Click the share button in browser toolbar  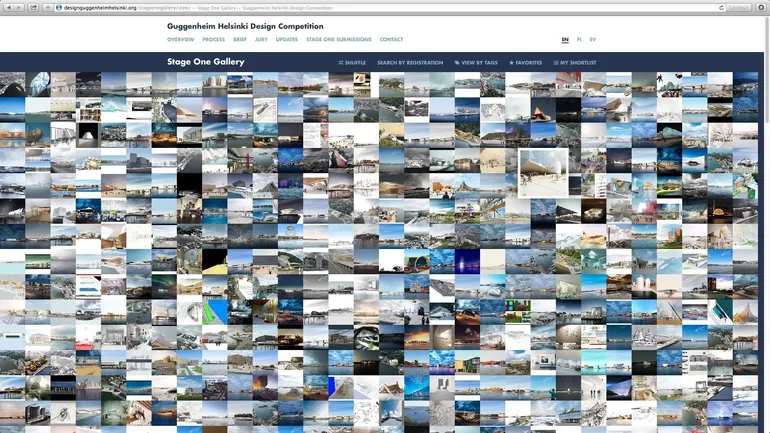pyautogui.click(x=34, y=7)
